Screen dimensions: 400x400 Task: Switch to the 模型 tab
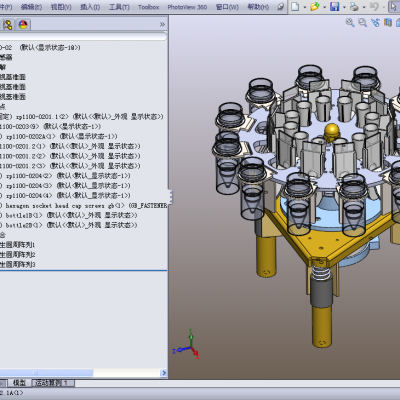point(19,383)
